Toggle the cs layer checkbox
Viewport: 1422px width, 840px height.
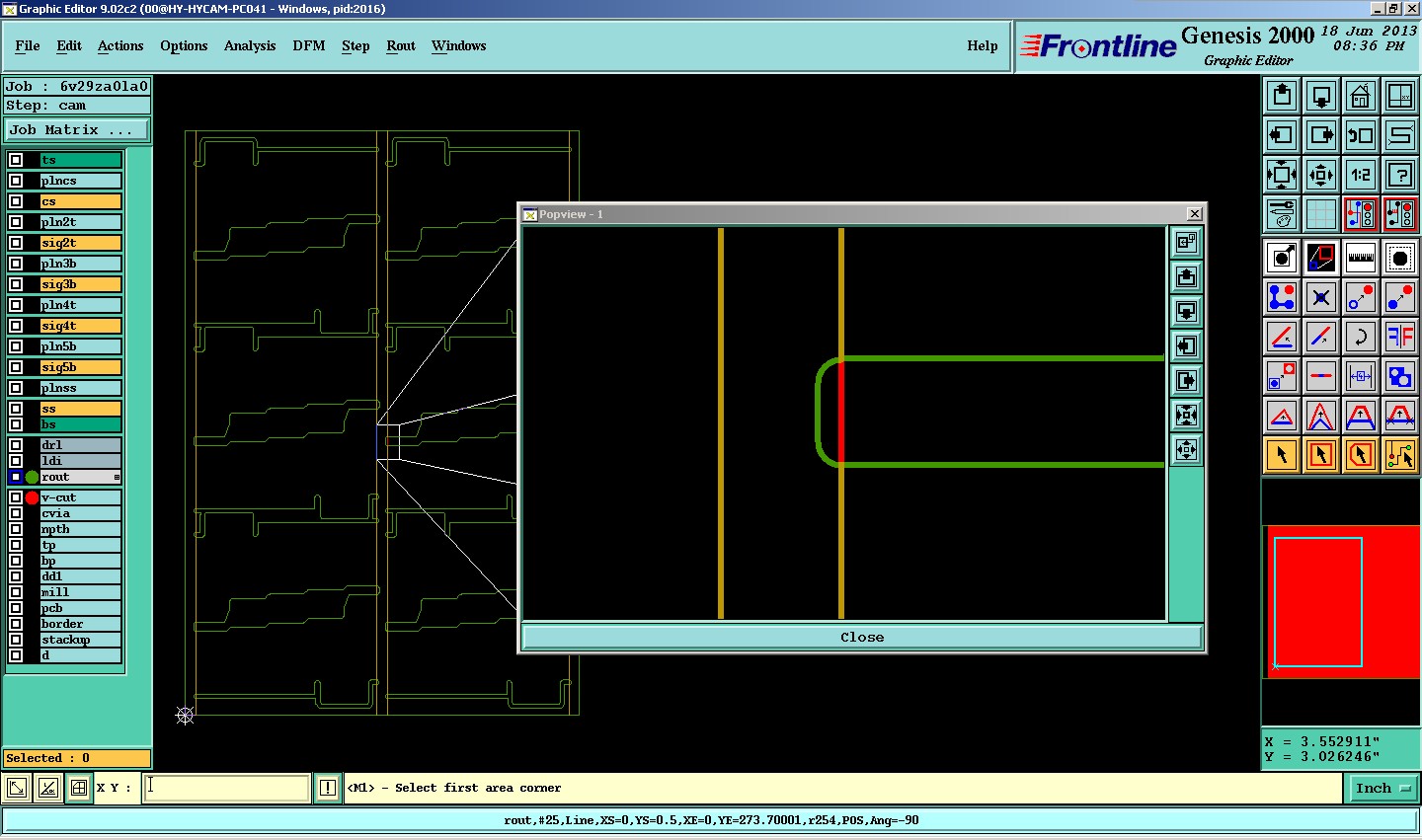tap(16, 201)
